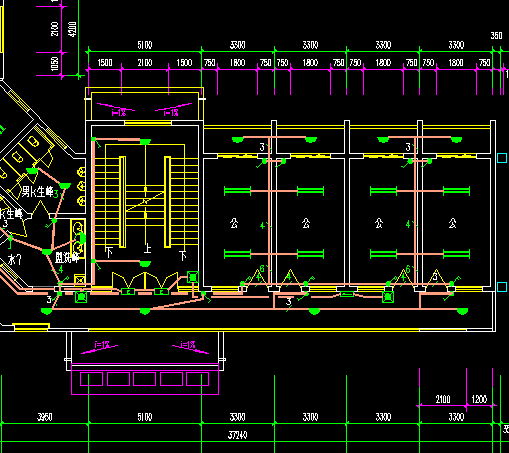Select ceiling lamp below the 上 label
The height and width of the screenshot is (453, 509).
145,264
